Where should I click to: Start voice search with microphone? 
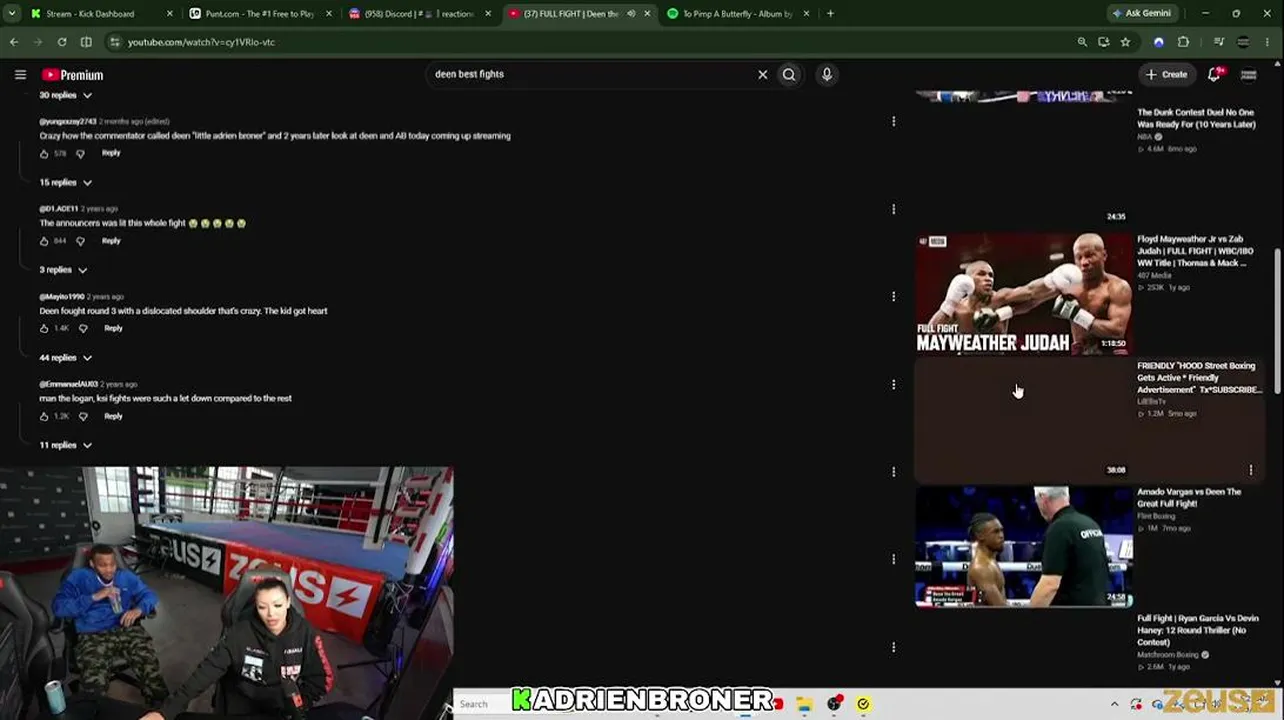click(x=827, y=74)
